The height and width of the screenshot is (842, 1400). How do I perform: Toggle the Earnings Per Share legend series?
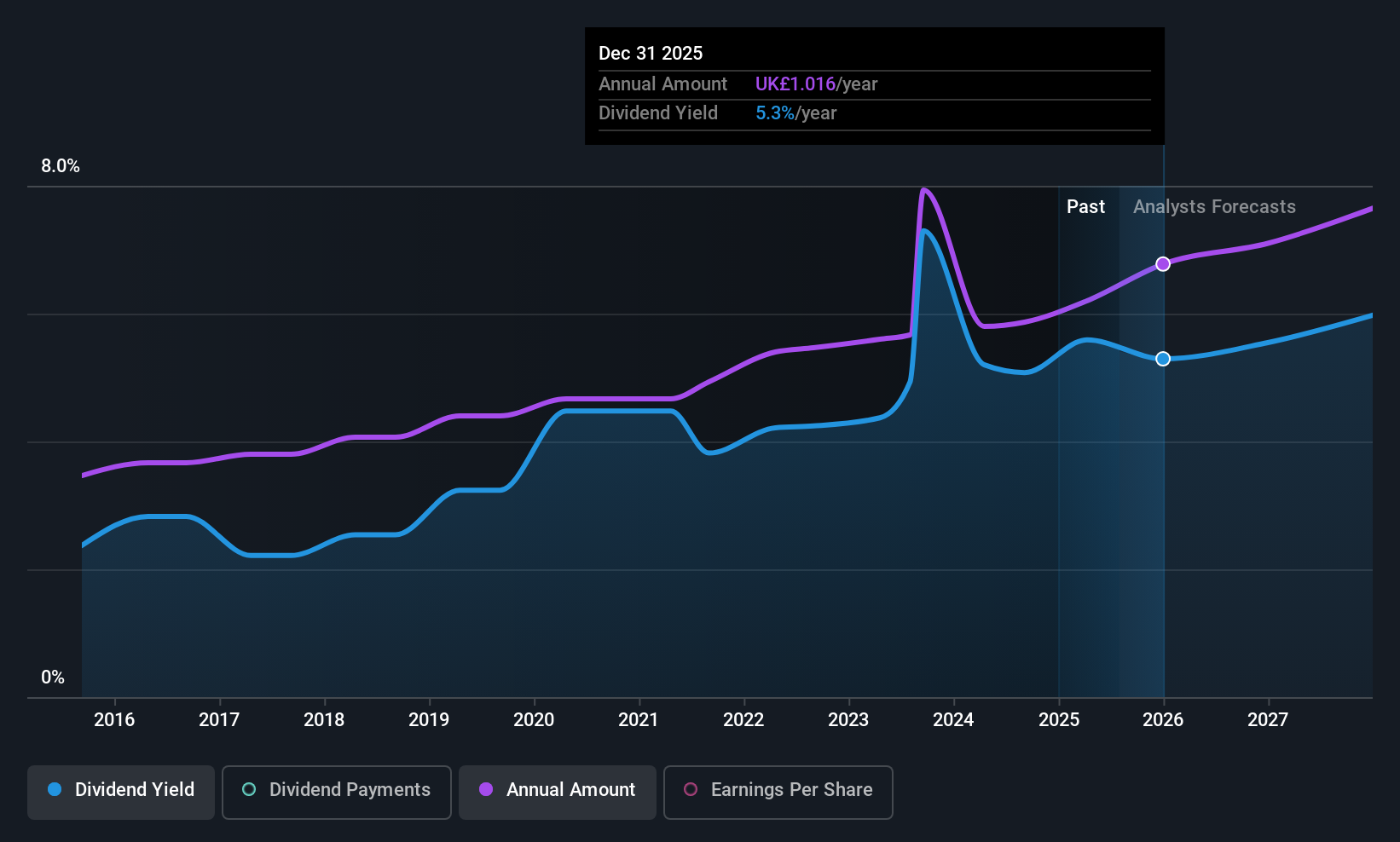(778, 792)
